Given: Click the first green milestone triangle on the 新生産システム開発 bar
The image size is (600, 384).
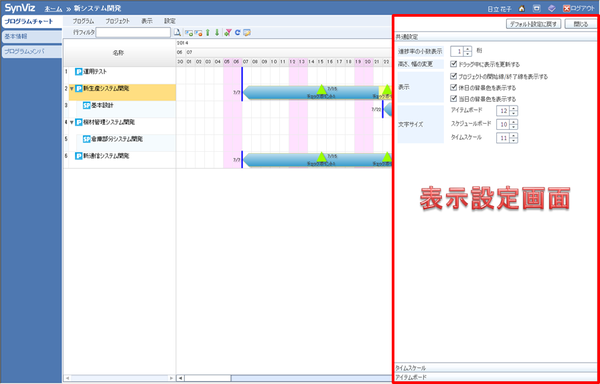Looking at the screenshot, I should tap(321, 89).
